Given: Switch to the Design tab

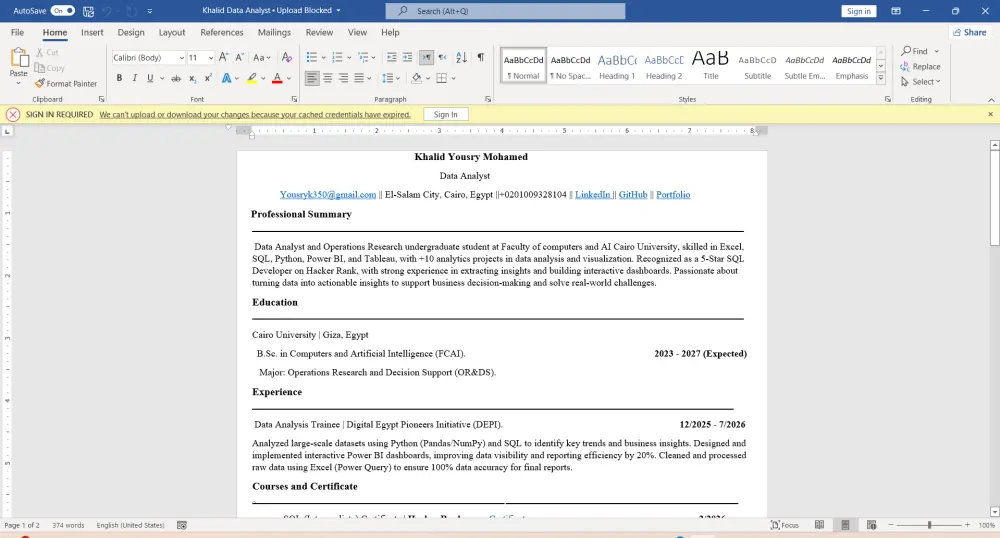Looking at the screenshot, I should coord(131,33).
